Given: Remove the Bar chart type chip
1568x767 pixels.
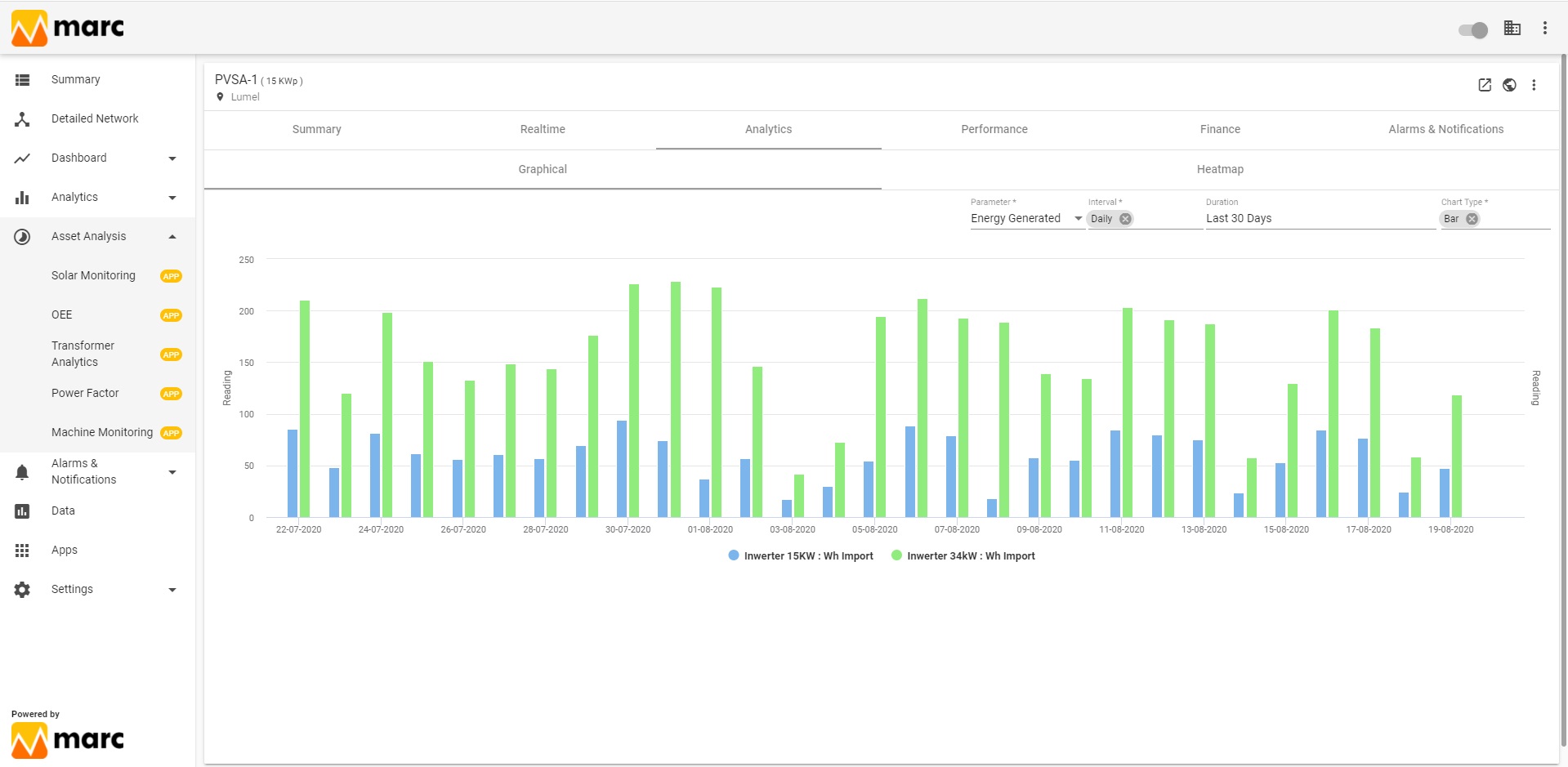Looking at the screenshot, I should point(1472,219).
